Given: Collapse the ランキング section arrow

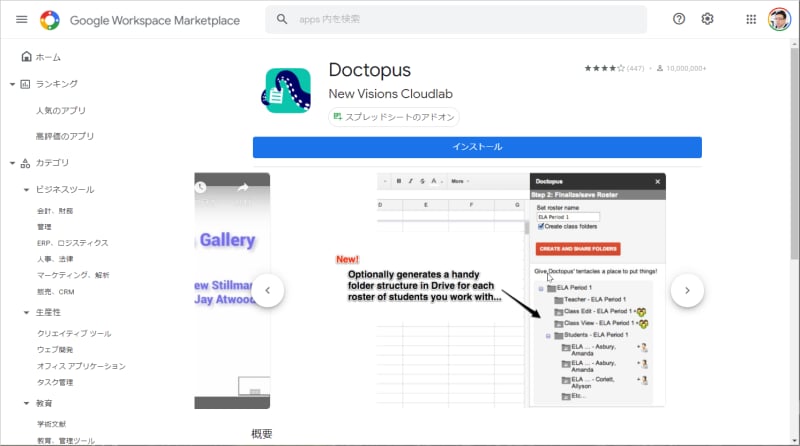Looking at the screenshot, I should (x=12, y=84).
